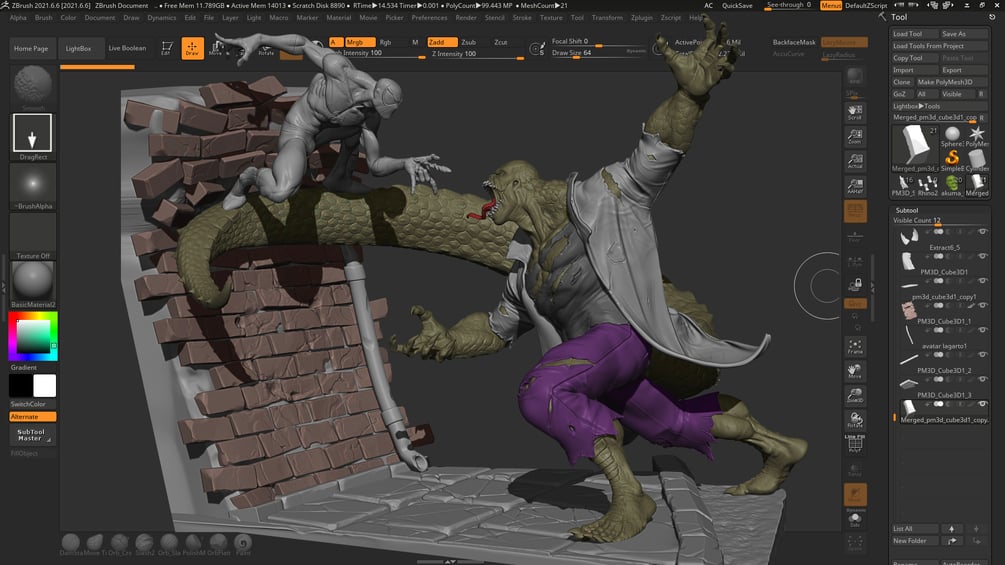Open the Stroke menu
The width and height of the screenshot is (1005, 565).
click(x=522, y=18)
